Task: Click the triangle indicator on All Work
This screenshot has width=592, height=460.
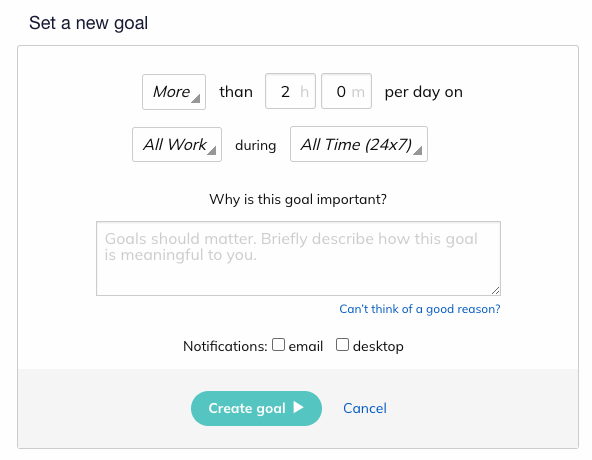Action: click(212, 150)
